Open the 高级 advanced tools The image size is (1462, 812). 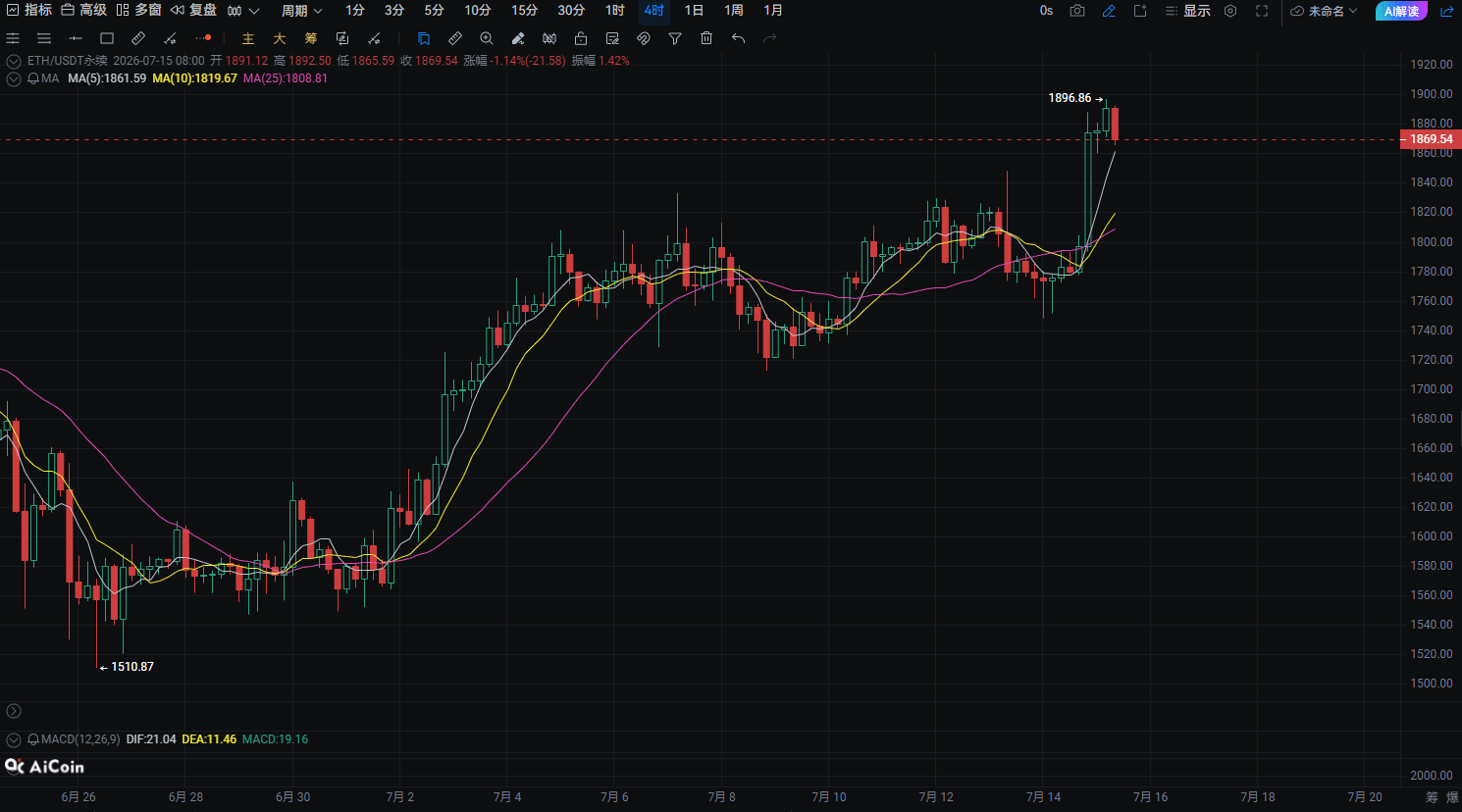click(84, 10)
